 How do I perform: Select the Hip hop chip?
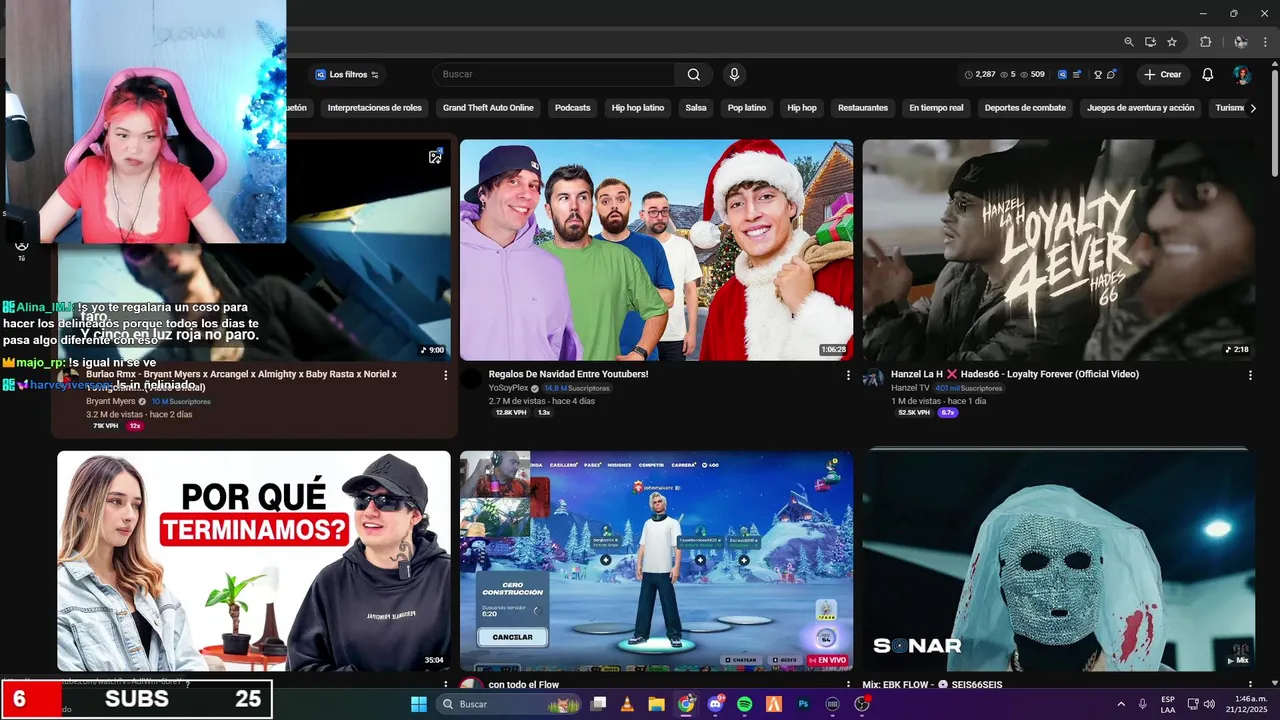pos(802,108)
